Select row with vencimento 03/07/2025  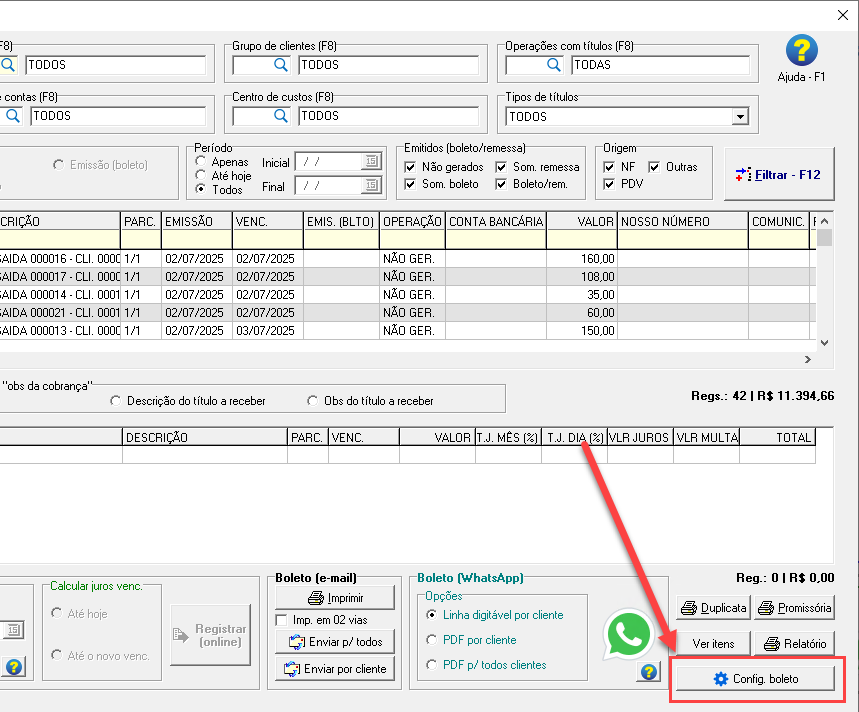coord(408,331)
